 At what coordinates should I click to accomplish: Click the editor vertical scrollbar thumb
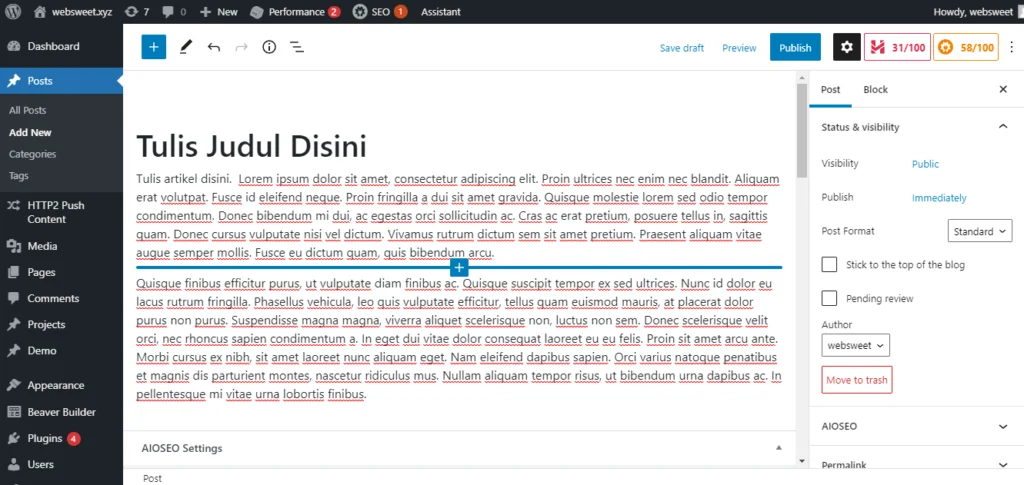pos(802,130)
